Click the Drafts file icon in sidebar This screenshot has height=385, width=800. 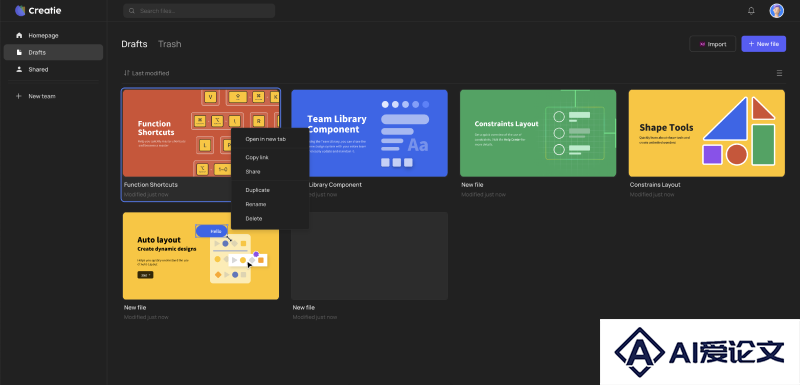(19, 53)
